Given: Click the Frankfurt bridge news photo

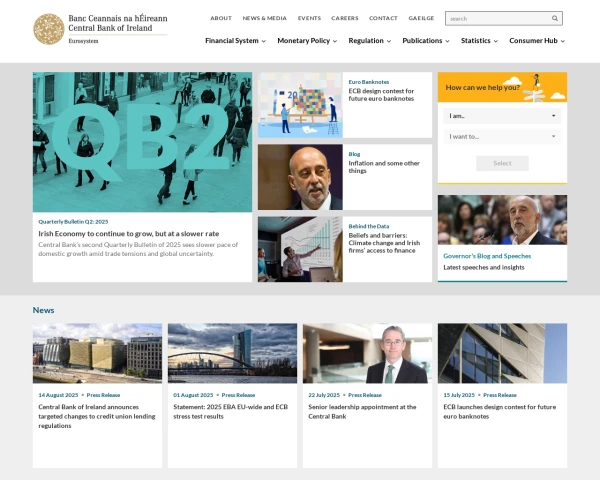Looking at the screenshot, I should click(232, 353).
